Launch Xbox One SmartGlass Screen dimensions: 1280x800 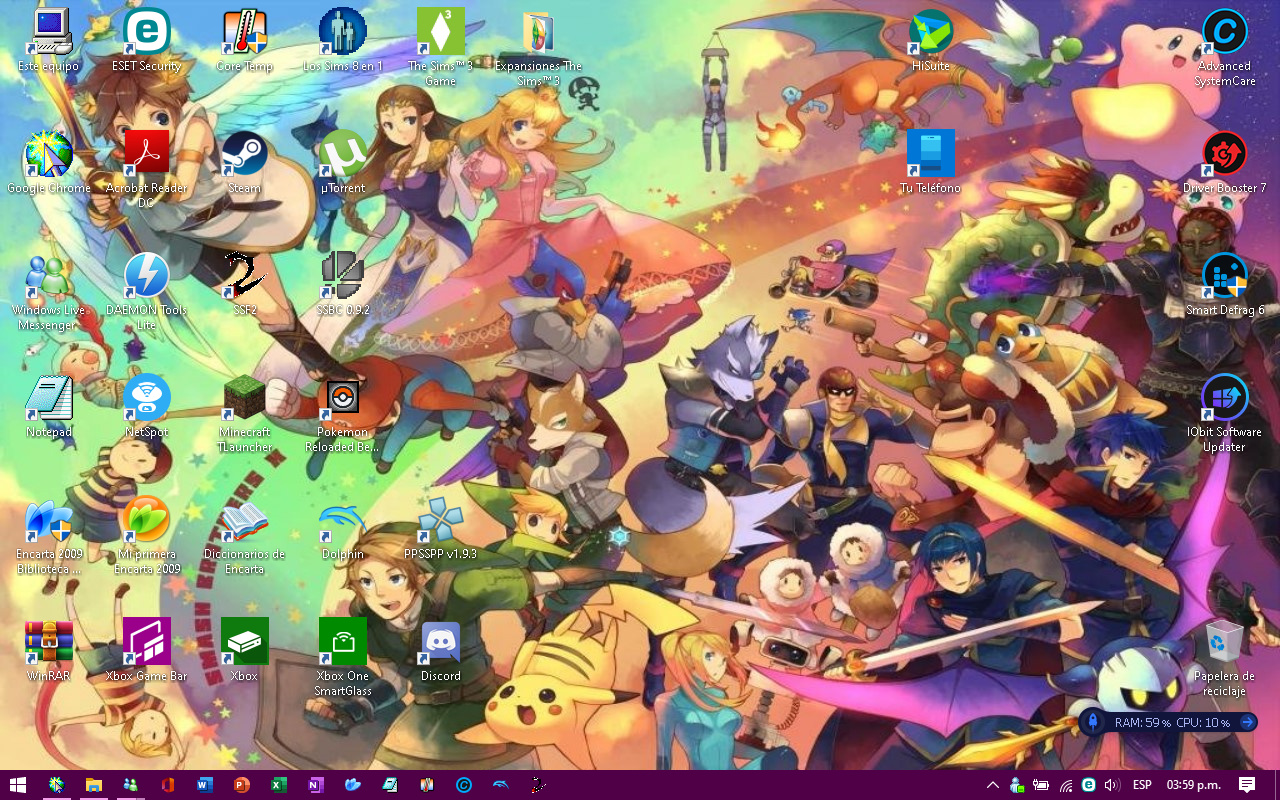tap(343, 657)
